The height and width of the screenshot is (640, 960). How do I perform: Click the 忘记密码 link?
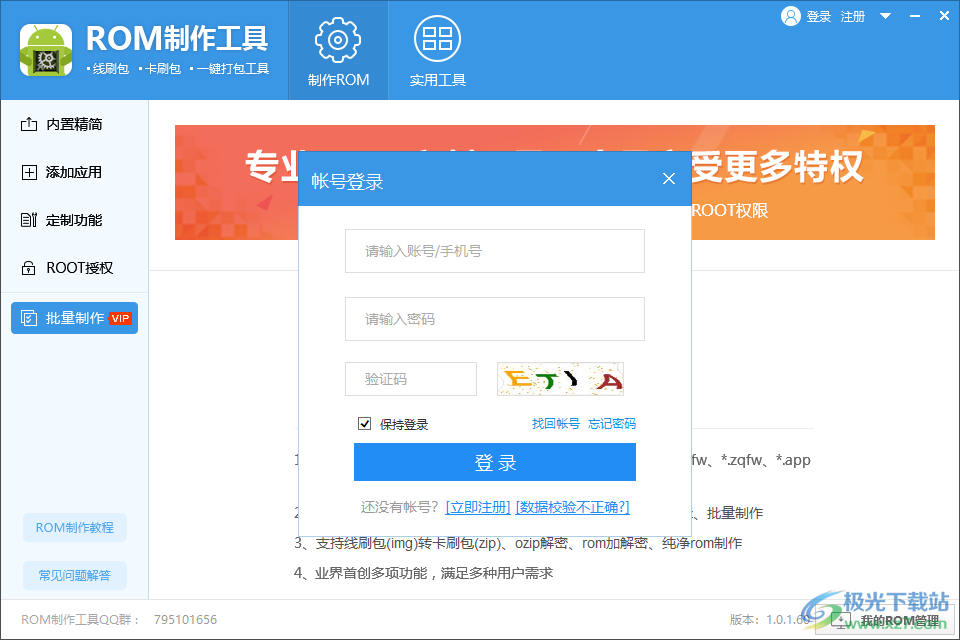tap(612, 424)
